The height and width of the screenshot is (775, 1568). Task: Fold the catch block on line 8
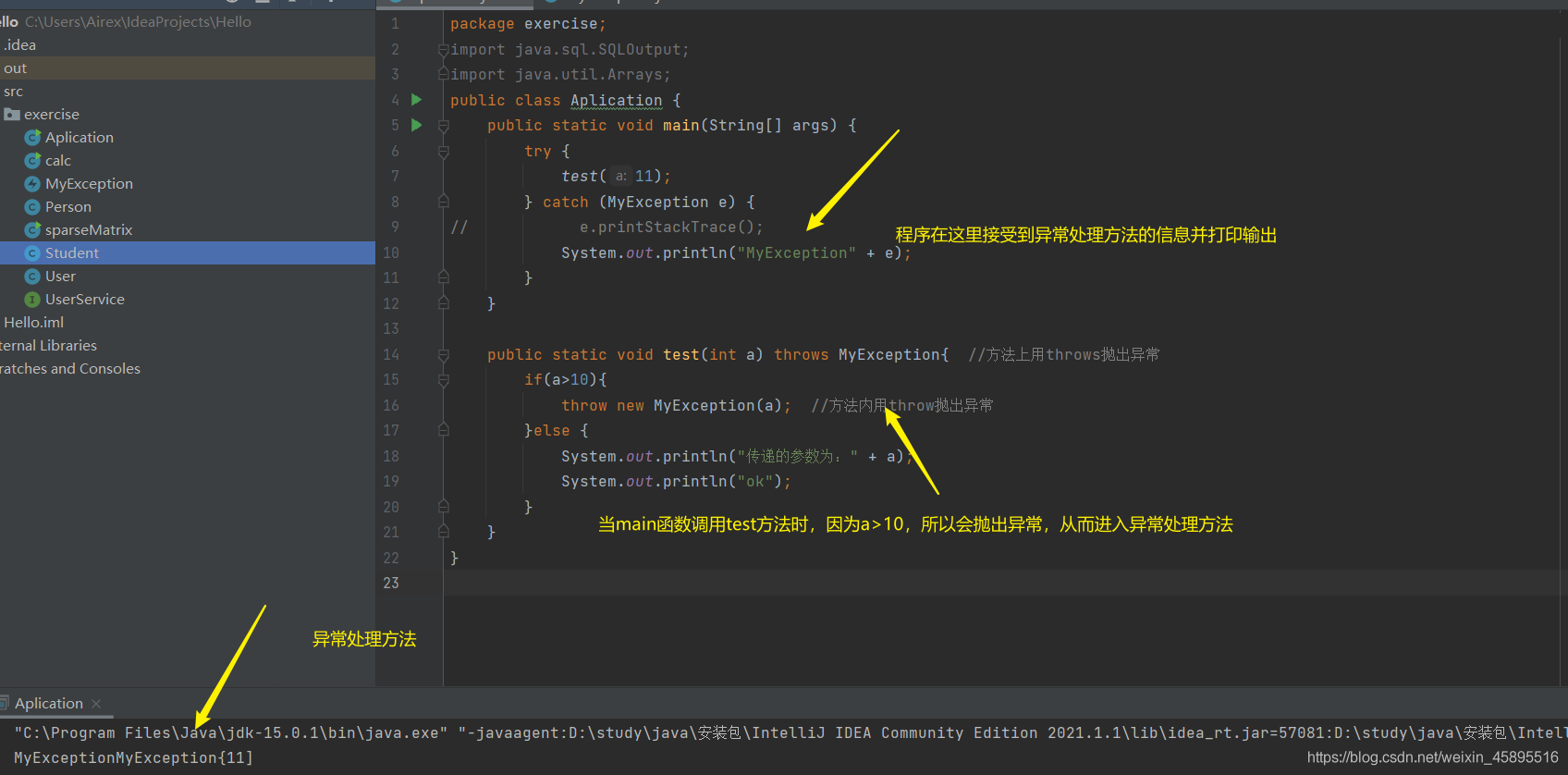(x=444, y=201)
